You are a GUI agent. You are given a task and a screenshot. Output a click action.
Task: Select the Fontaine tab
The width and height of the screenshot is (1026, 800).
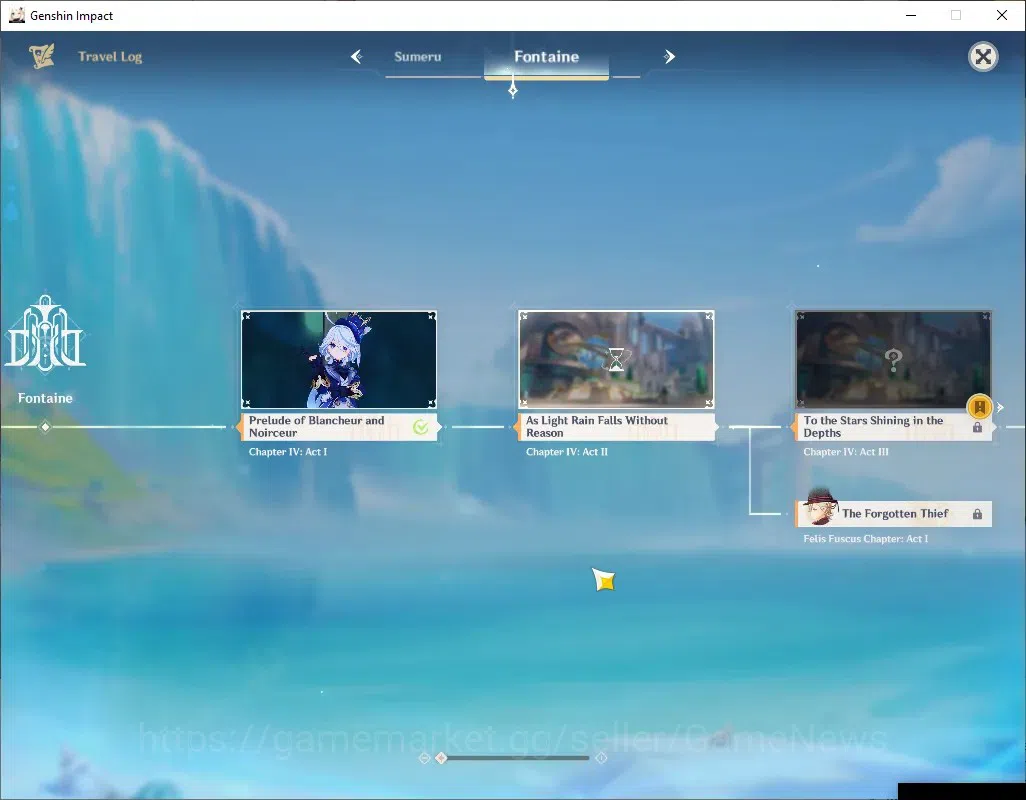546,57
